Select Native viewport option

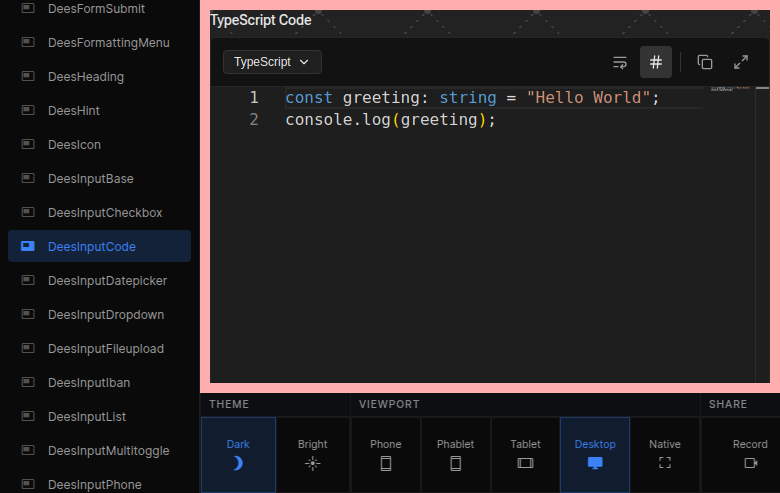point(665,454)
